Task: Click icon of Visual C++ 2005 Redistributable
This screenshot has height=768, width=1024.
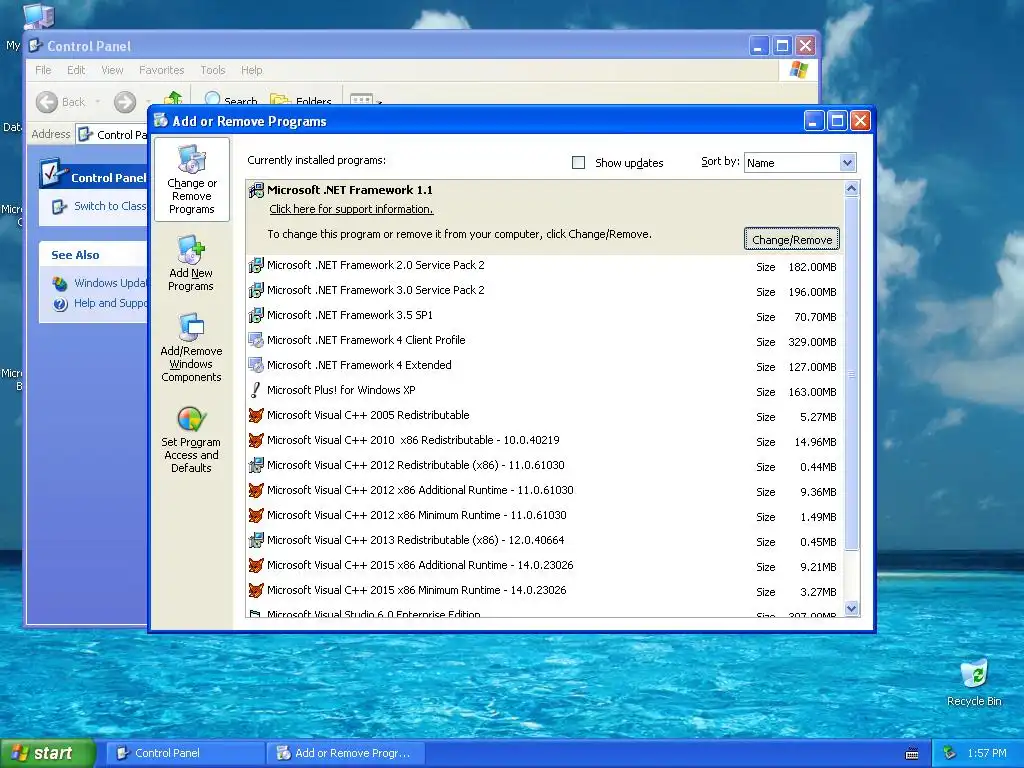Action: click(256, 415)
